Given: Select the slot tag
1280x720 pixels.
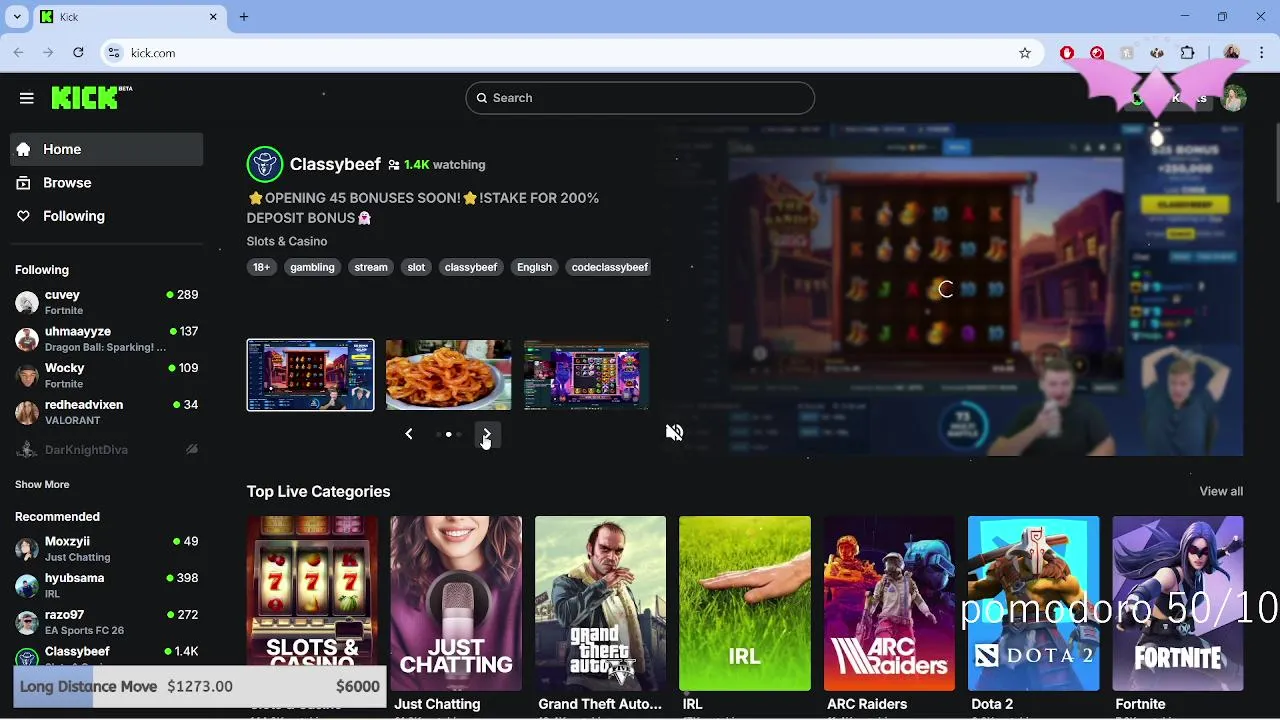Looking at the screenshot, I should point(416,267).
